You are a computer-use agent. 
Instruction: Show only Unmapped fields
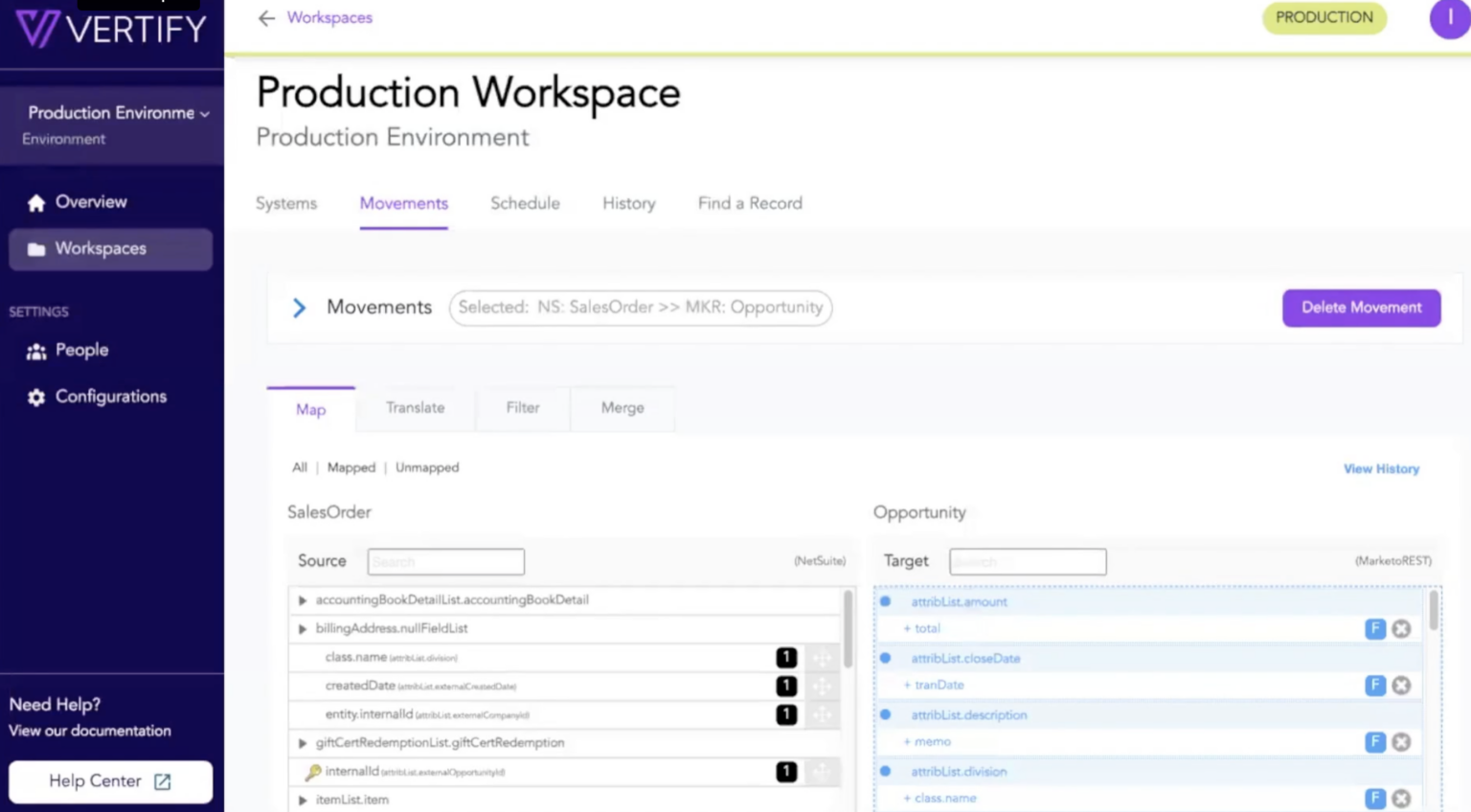coord(427,468)
